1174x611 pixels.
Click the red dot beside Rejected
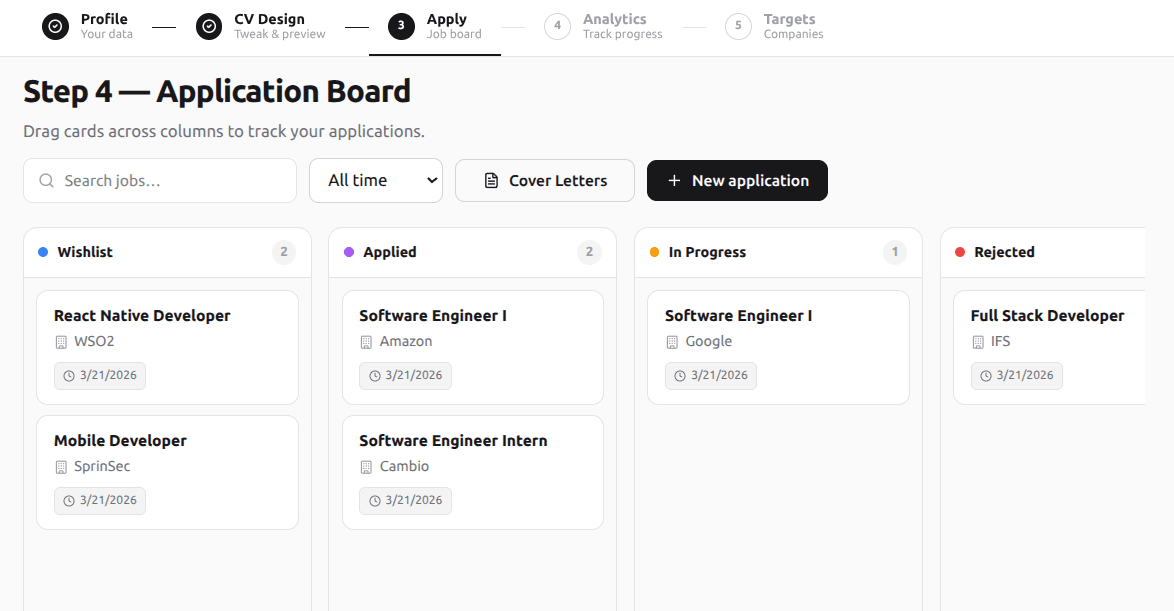(x=959, y=252)
